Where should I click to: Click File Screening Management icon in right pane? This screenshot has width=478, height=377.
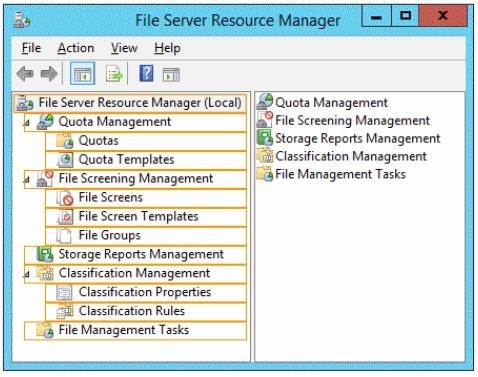[265, 120]
